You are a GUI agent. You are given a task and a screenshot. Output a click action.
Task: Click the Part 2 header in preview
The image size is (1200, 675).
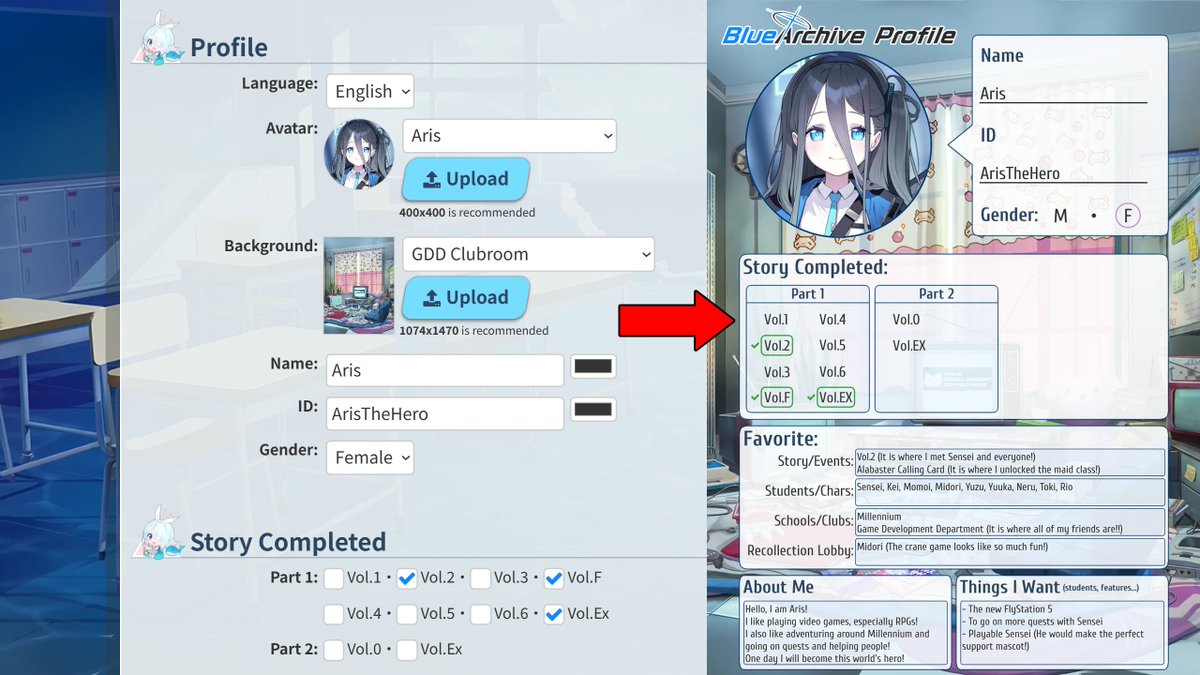click(937, 294)
